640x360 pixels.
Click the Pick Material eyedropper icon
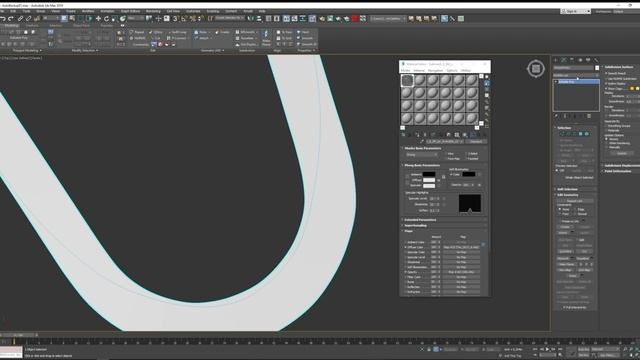click(x=422, y=142)
